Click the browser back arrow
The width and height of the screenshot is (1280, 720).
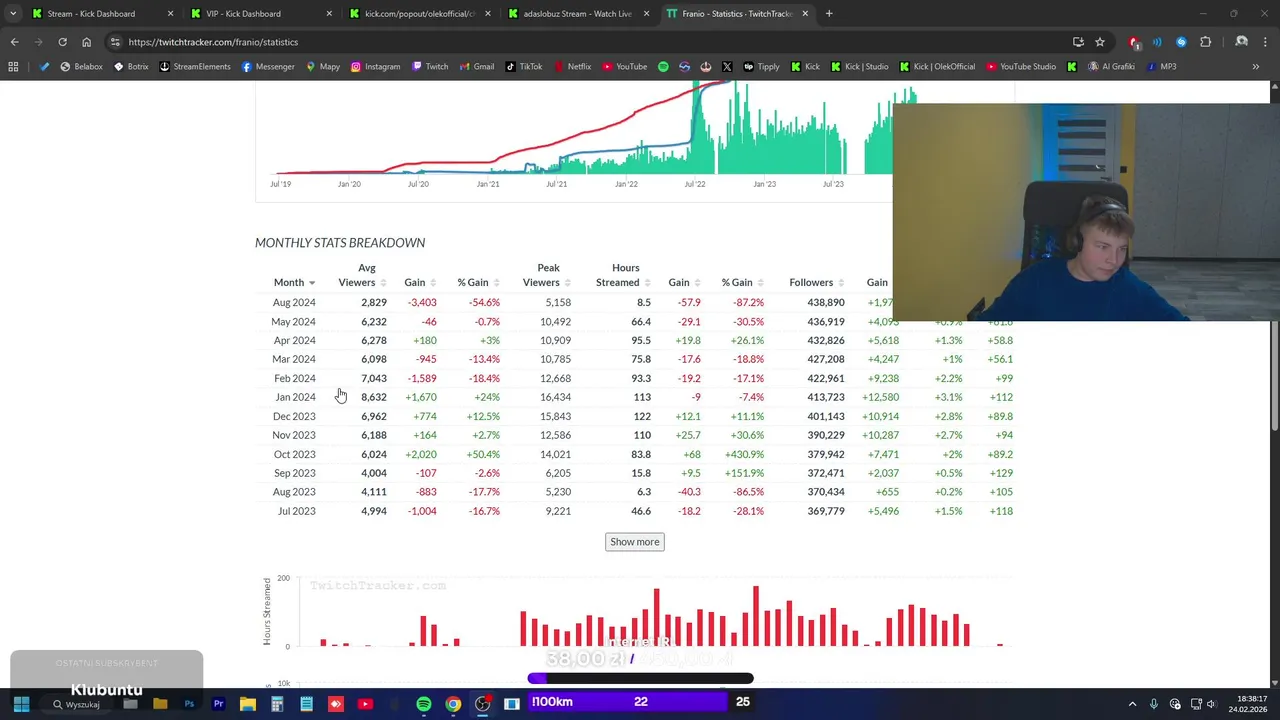pyautogui.click(x=14, y=42)
